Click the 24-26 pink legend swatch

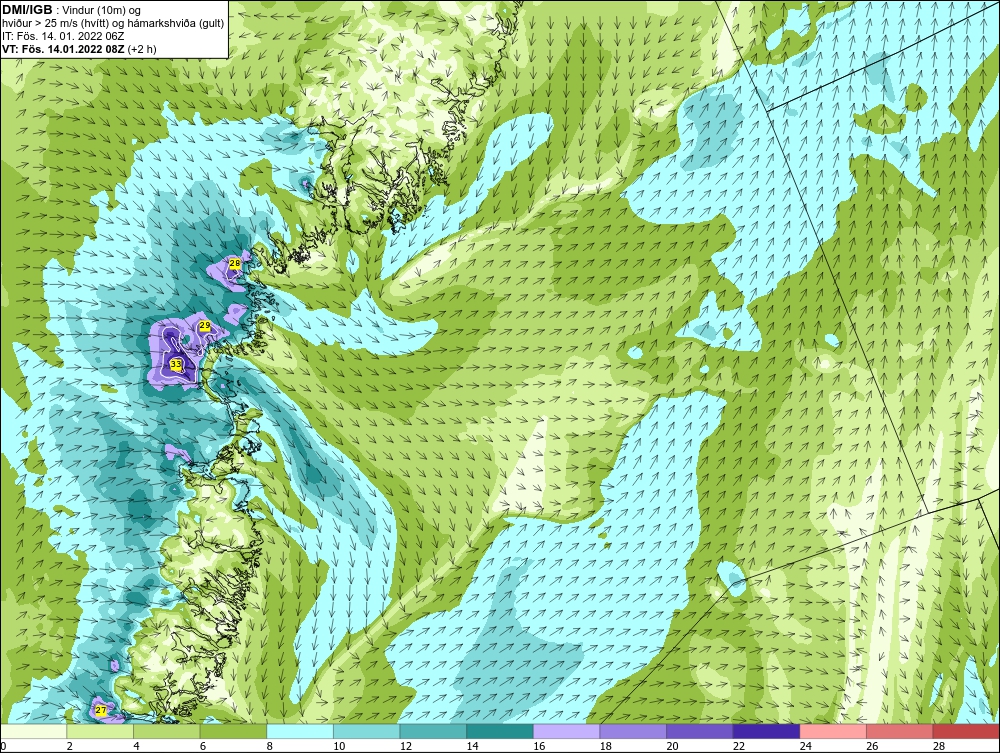(832, 731)
